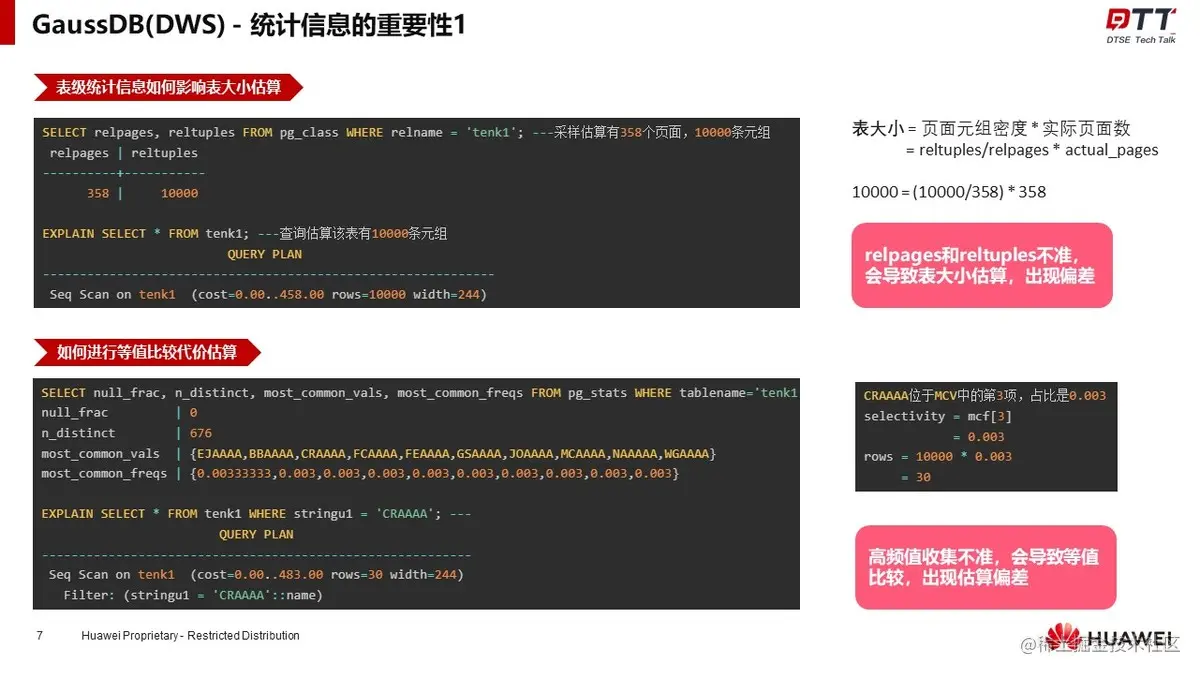Click slide page number 7

click(39, 636)
